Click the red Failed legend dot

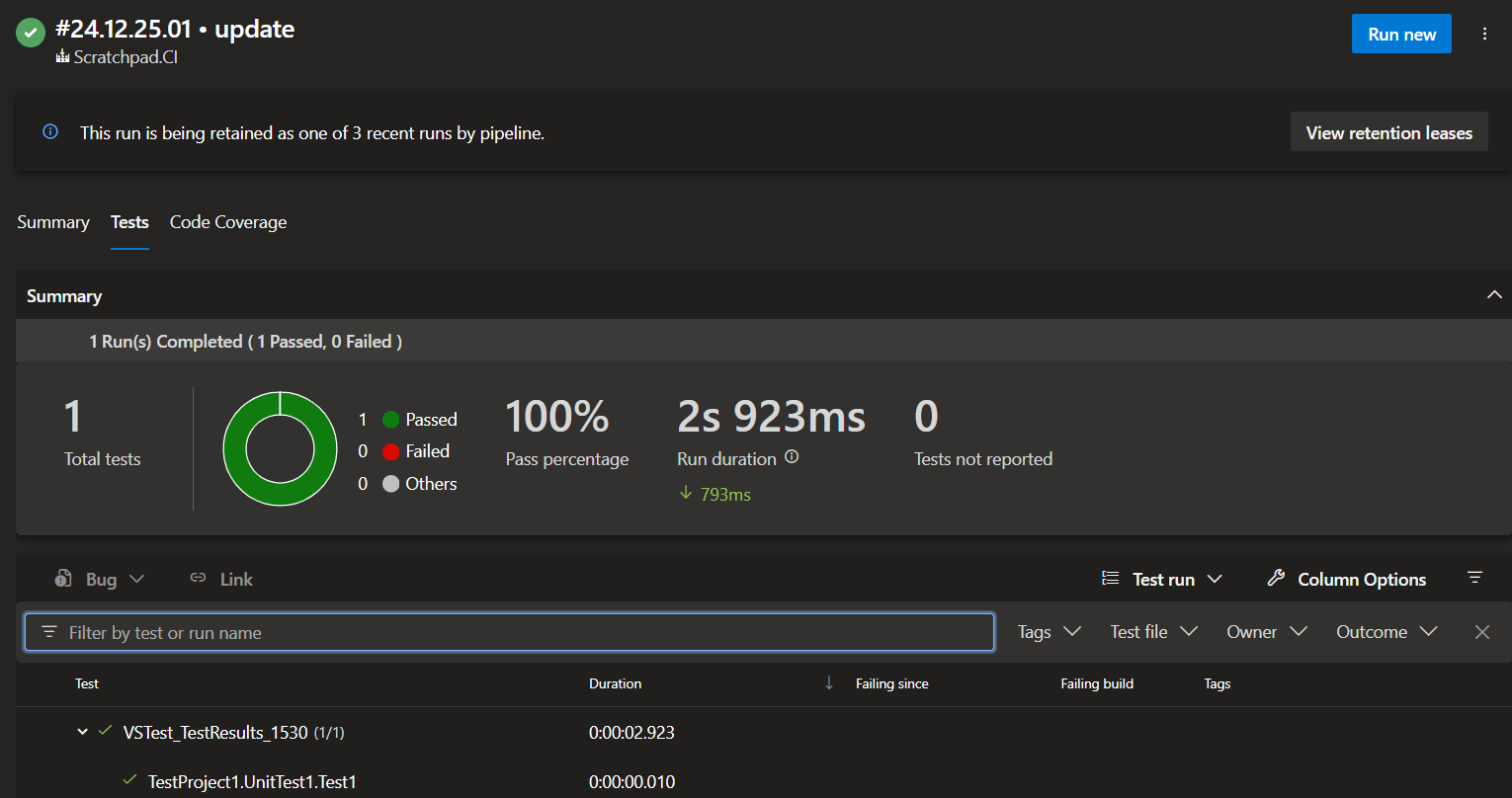point(390,451)
